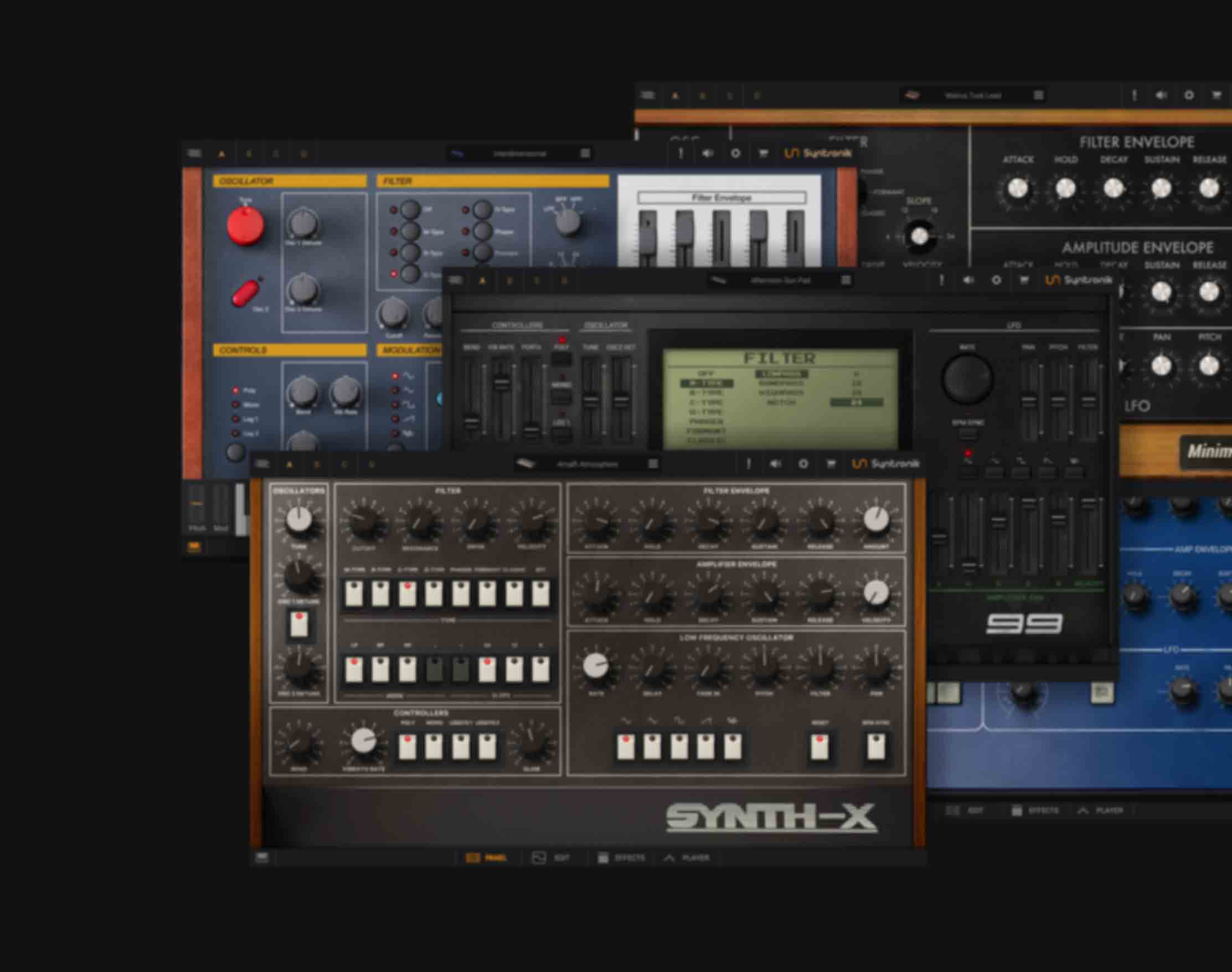
Task: Toggle BPM Sync button in 99 window
Action: (x=968, y=435)
